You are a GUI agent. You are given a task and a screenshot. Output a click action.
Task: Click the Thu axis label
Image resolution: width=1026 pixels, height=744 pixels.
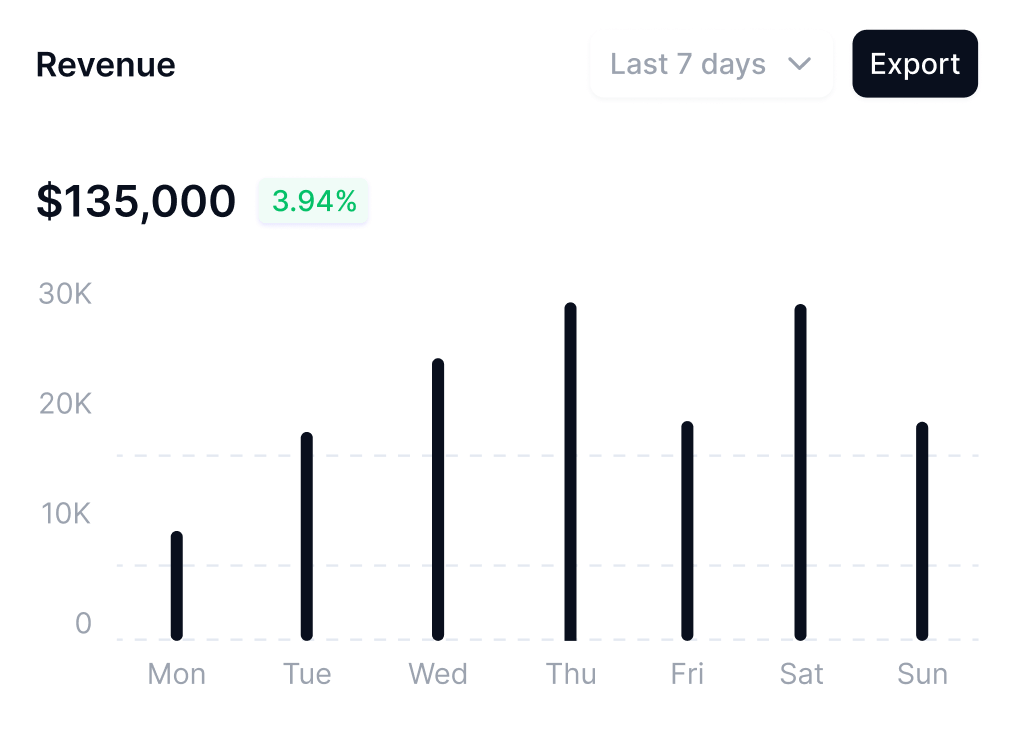coord(571,674)
